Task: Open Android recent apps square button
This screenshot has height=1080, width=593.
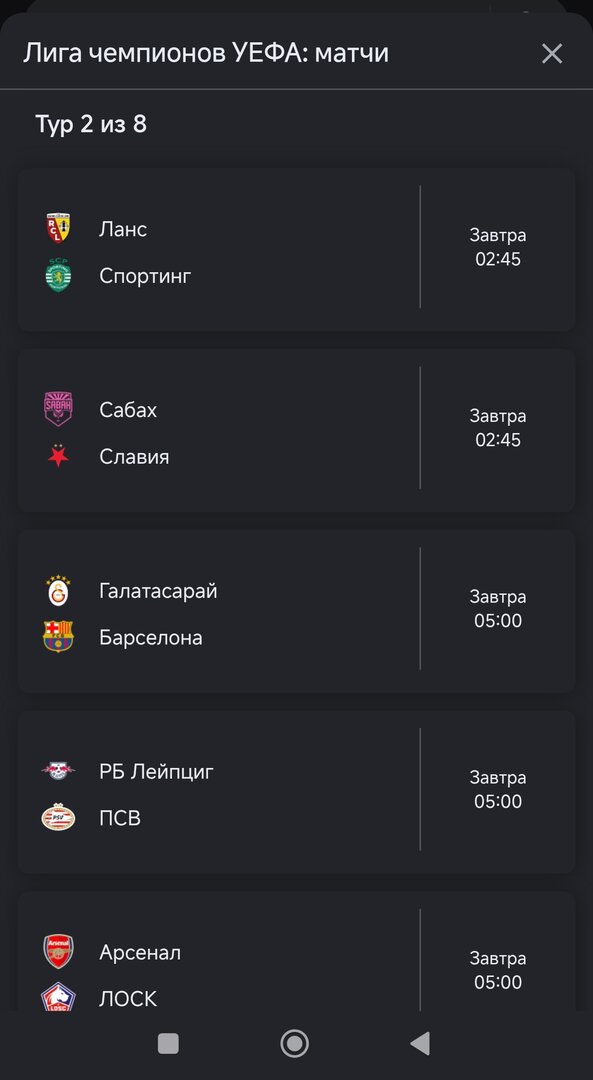Action: point(168,1043)
